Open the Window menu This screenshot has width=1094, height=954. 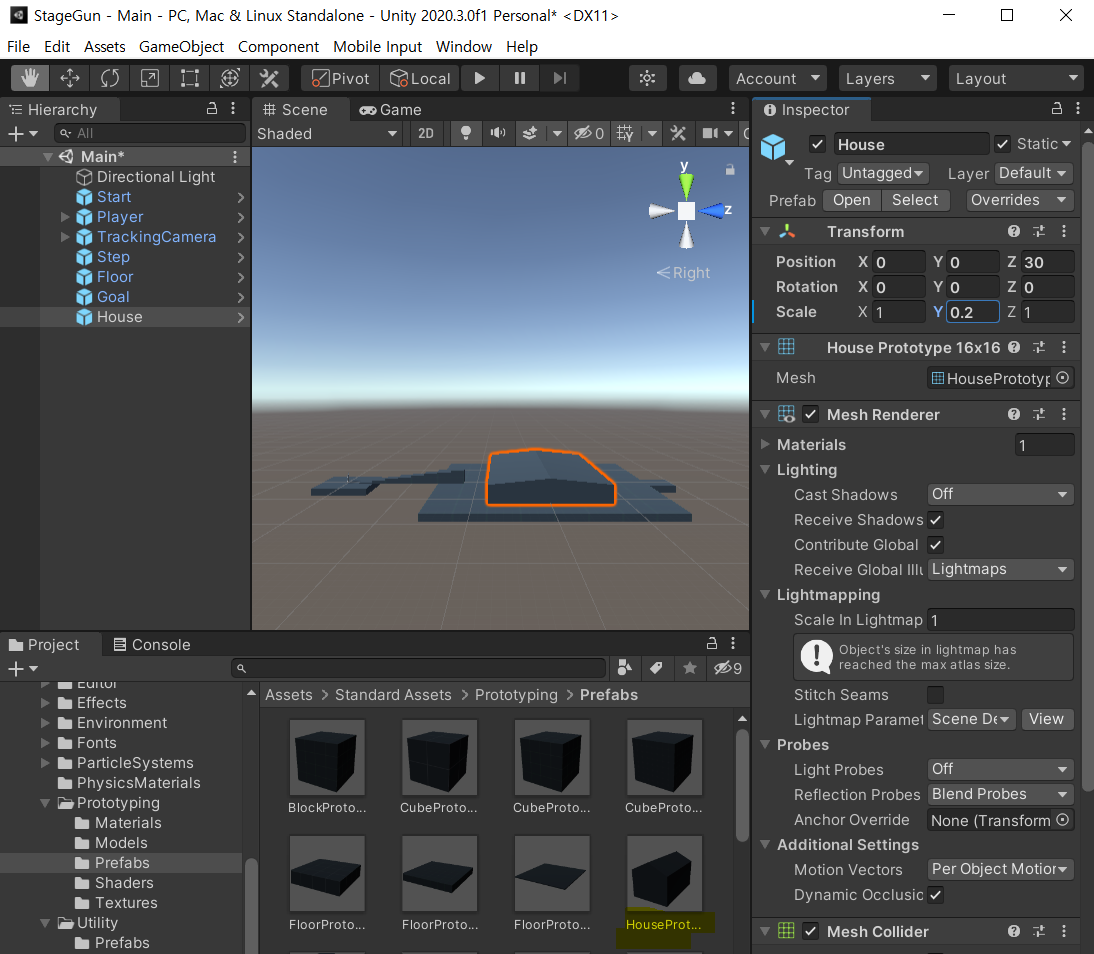click(464, 47)
